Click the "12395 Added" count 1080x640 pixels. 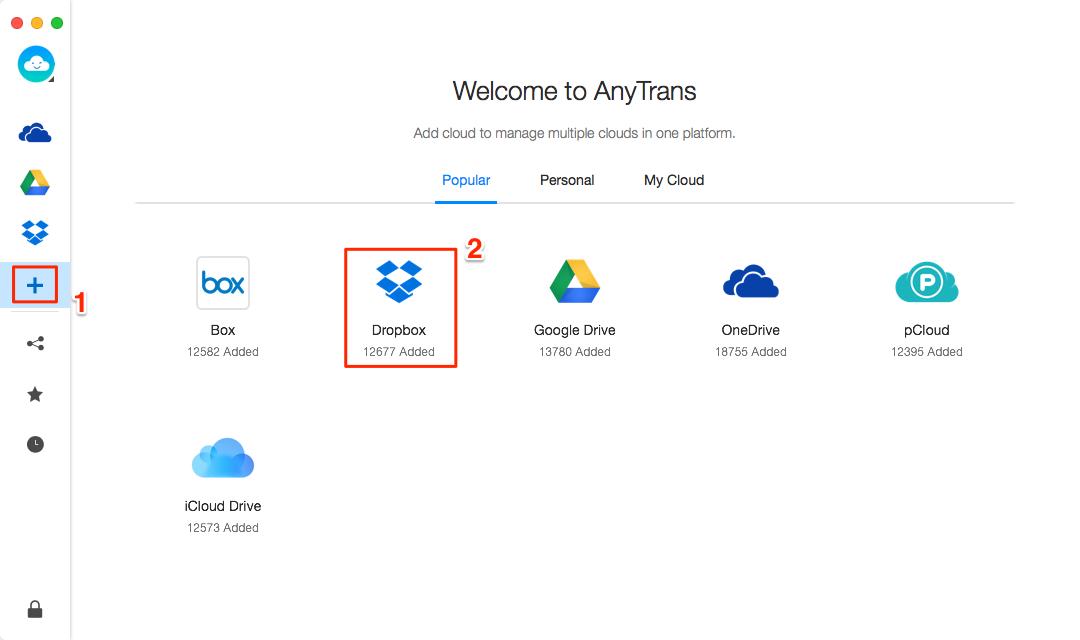[x=926, y=351]
